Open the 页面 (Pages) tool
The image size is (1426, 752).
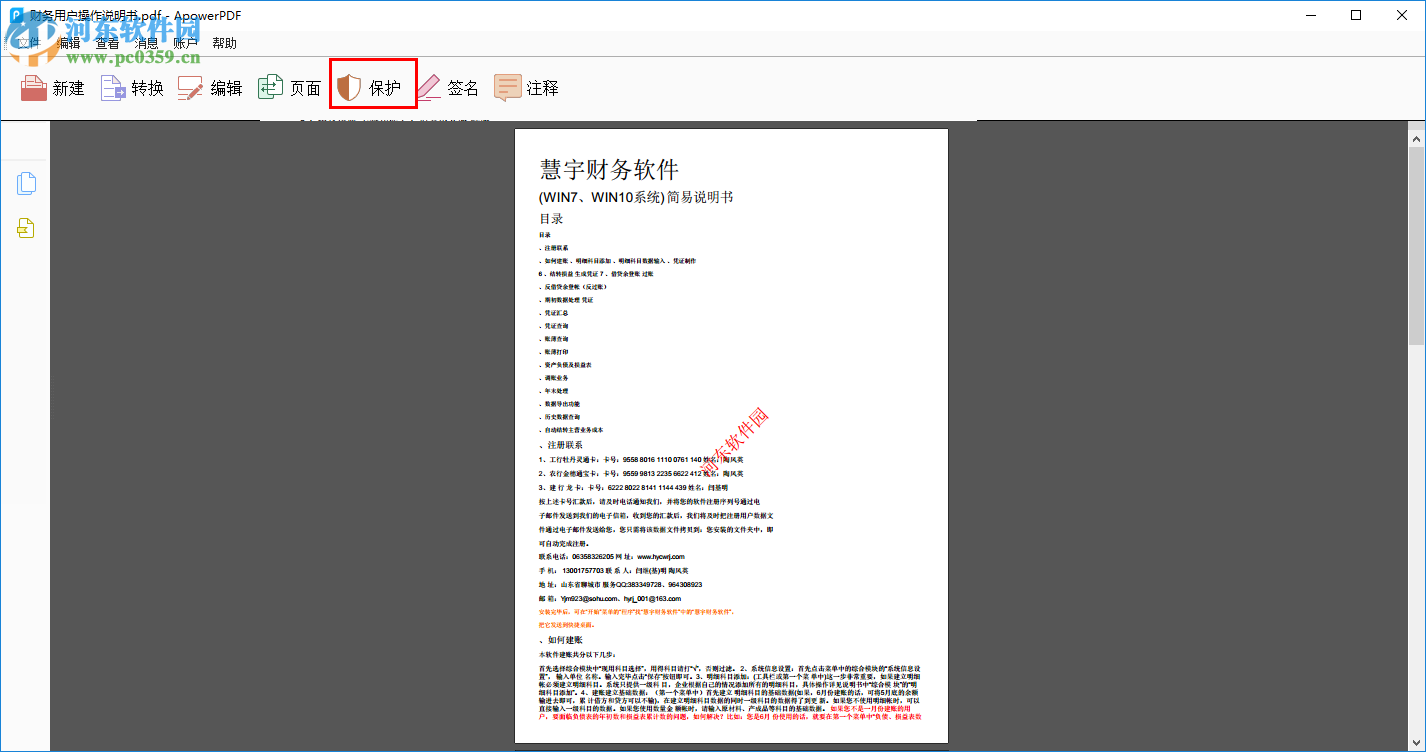(x=289, y=88)
